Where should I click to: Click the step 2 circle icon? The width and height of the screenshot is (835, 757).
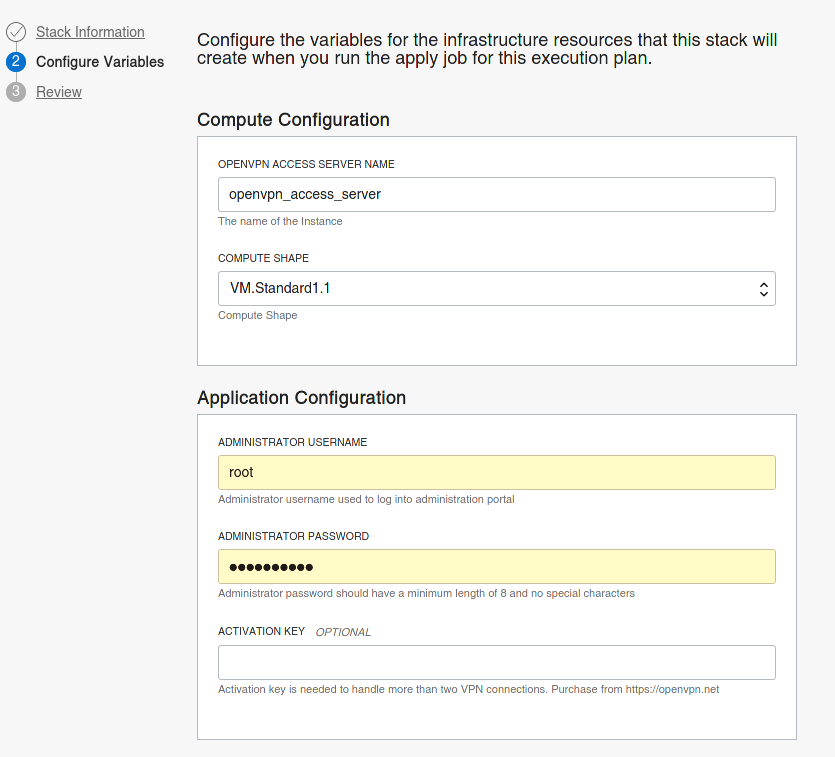point(16,62)
